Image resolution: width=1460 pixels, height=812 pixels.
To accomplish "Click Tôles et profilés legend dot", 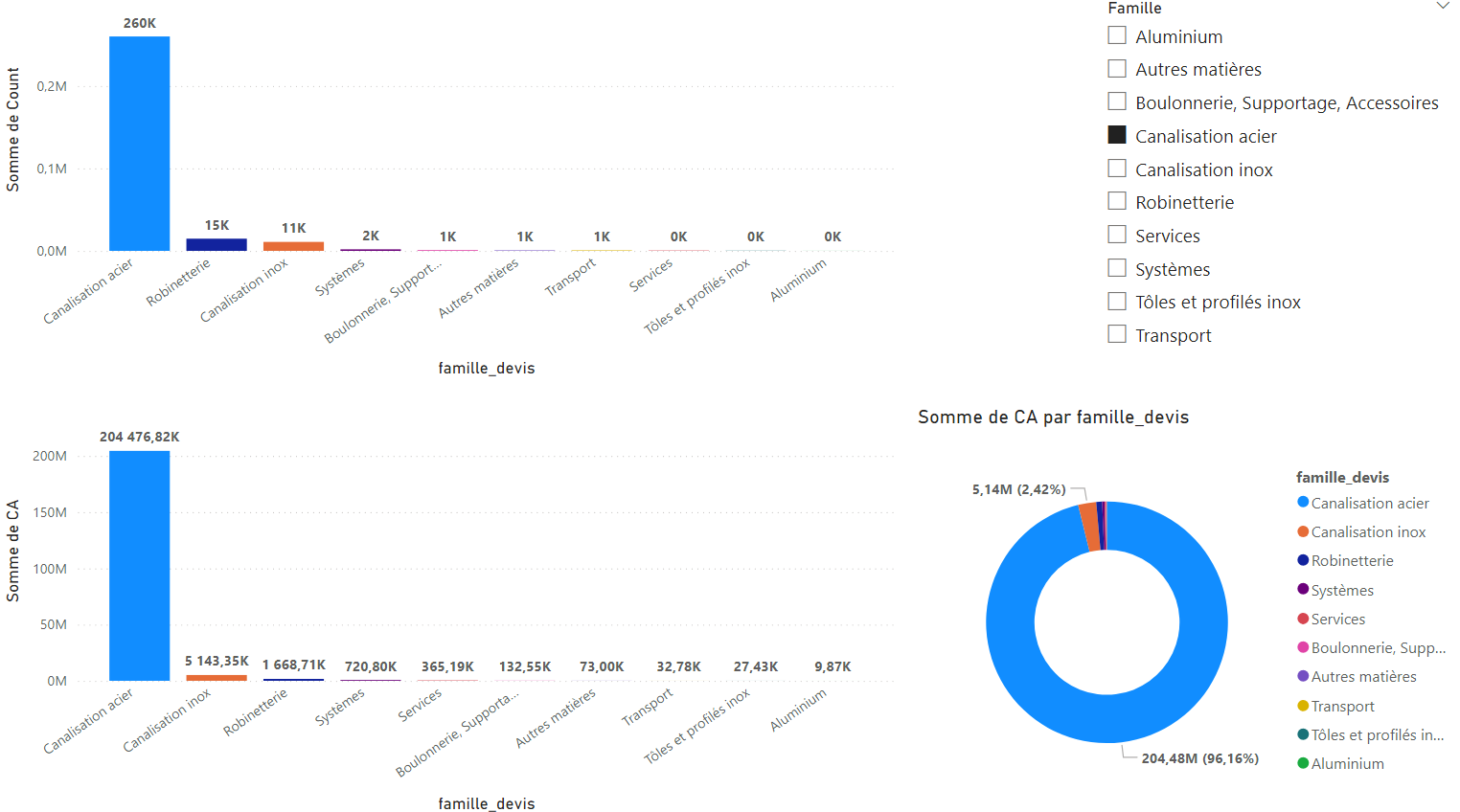I will tap(1303, 734).
